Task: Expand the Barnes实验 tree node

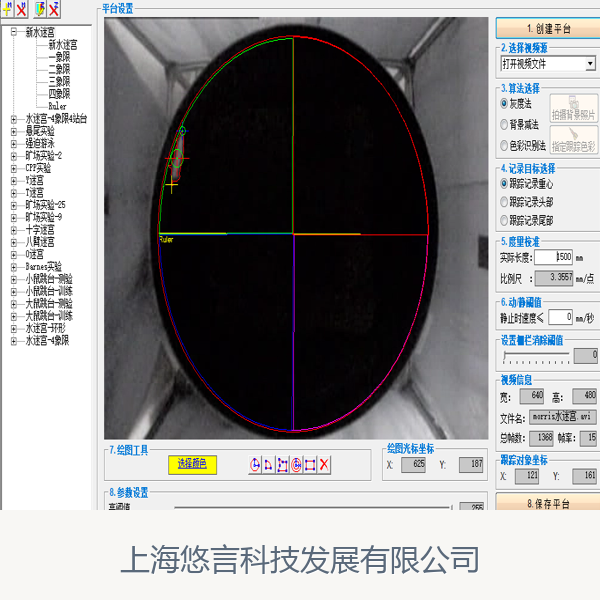Action: (14, 267)
